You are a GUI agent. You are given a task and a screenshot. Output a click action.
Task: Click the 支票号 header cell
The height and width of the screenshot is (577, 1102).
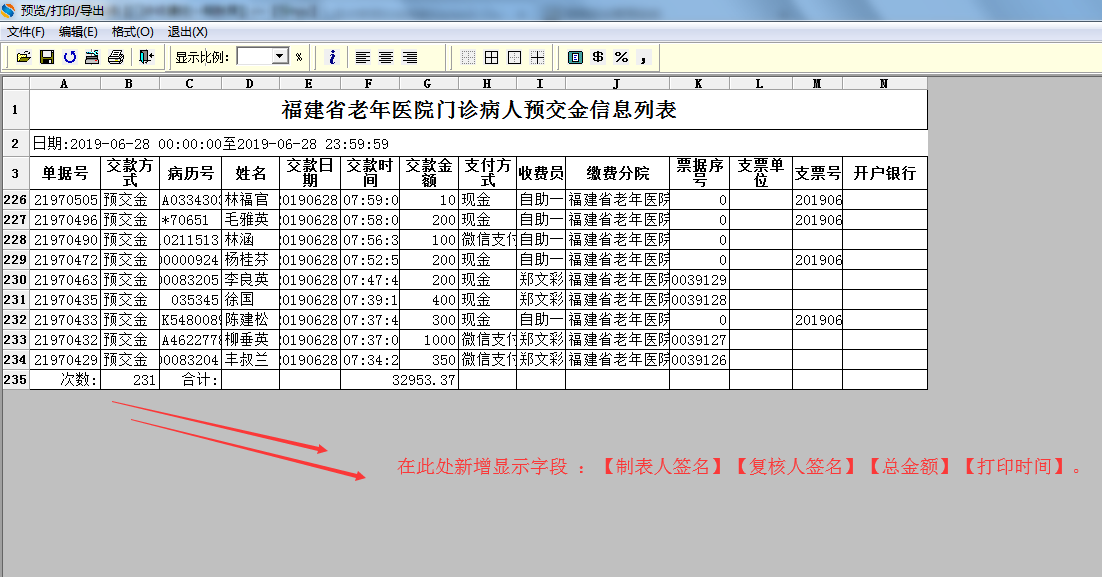(817, 173)
